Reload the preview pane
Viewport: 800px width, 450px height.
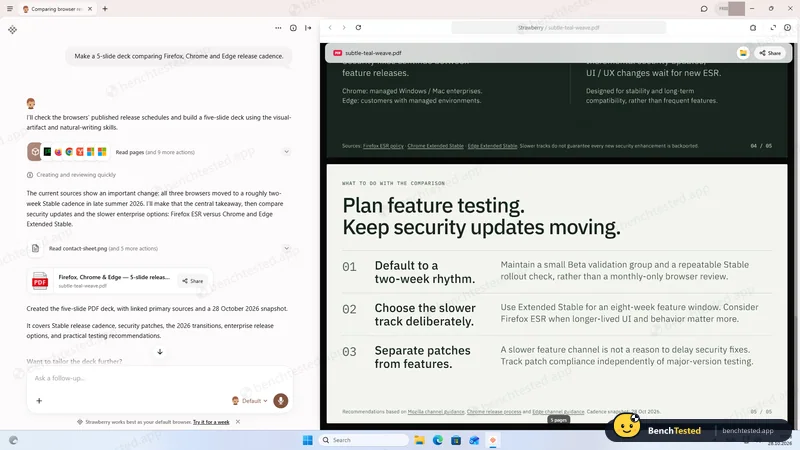(358, 28)
